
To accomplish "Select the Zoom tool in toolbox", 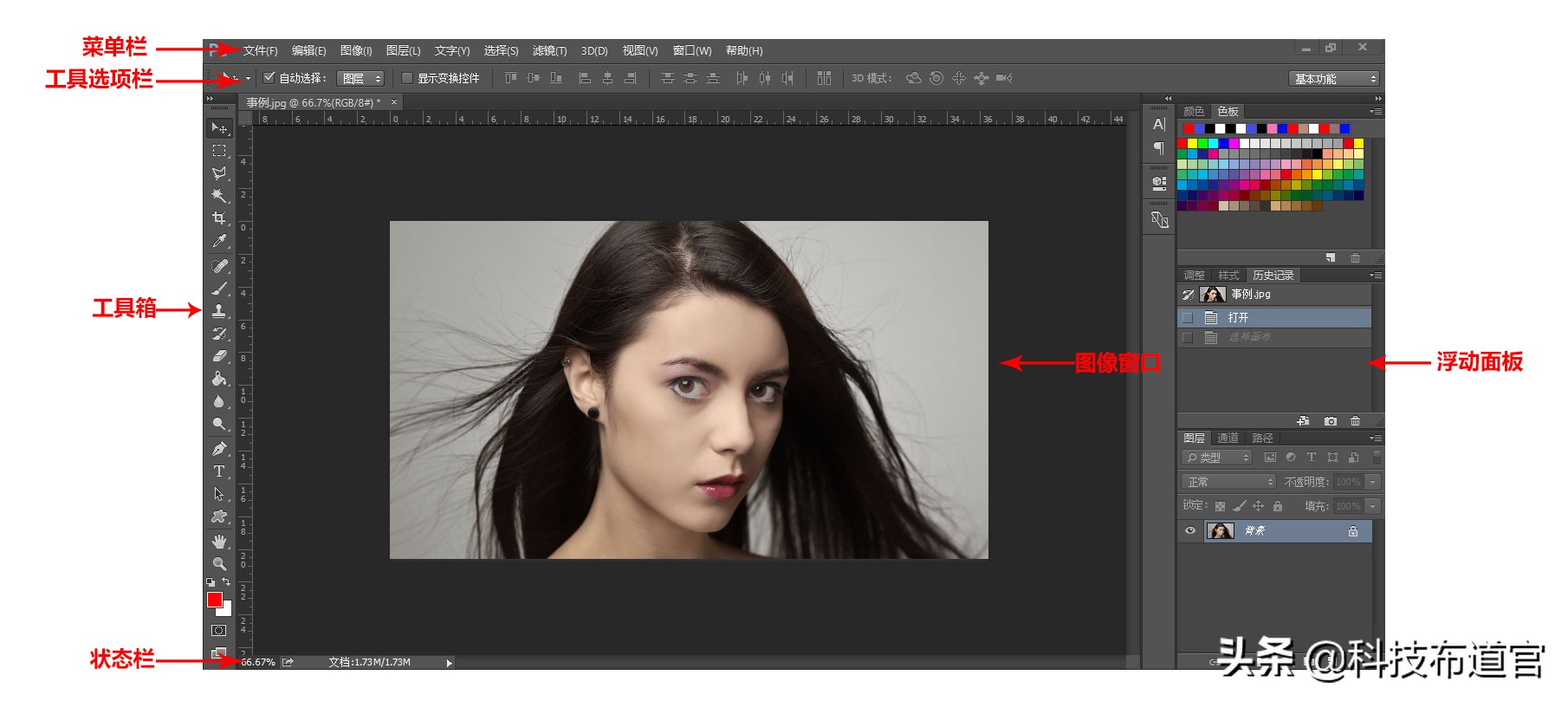I will 219,564.
